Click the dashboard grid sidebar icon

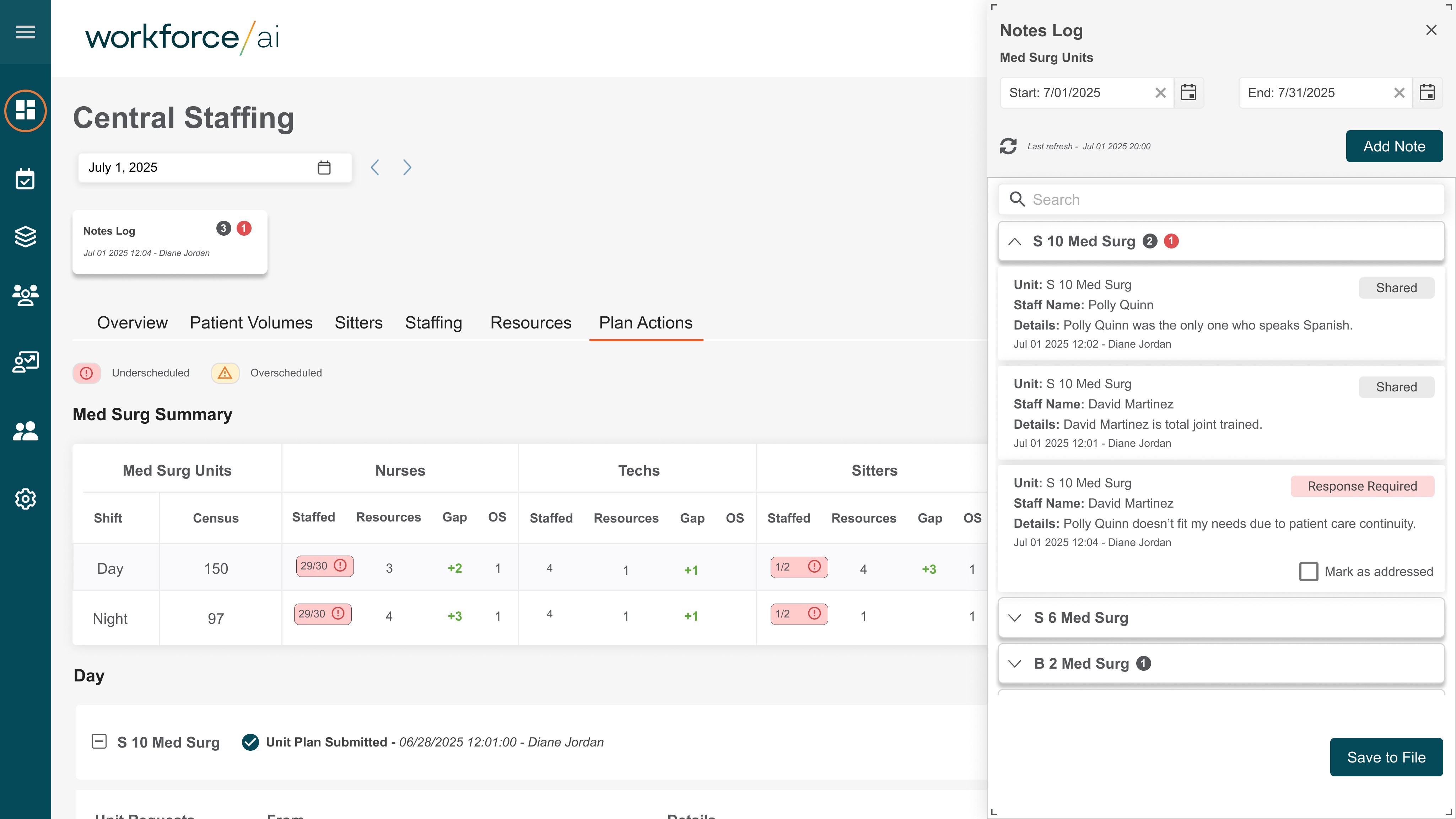tap(26, 110)
